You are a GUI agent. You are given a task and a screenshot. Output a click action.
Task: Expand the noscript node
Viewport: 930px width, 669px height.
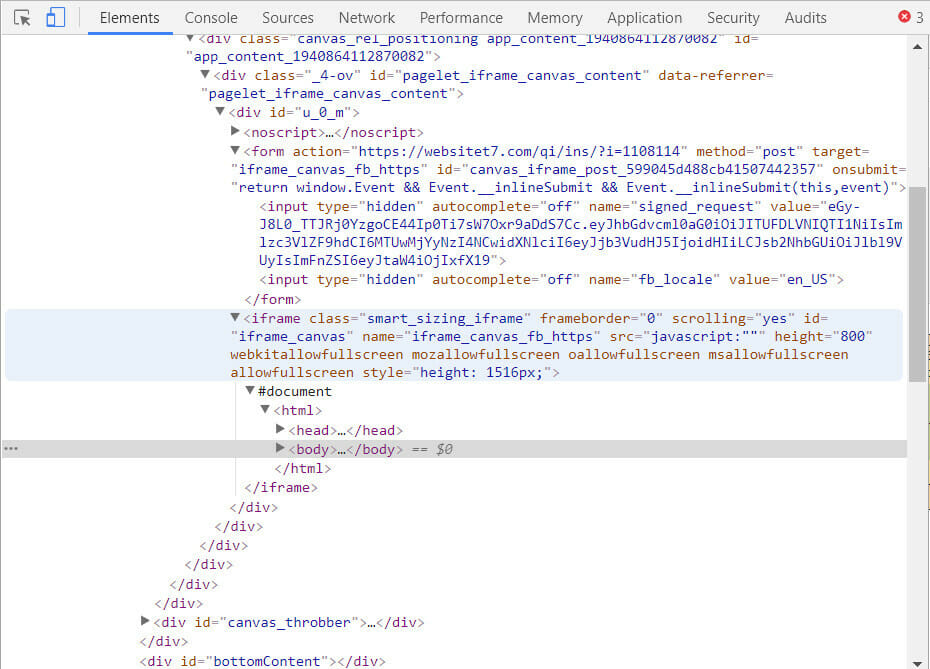point(235,131)
